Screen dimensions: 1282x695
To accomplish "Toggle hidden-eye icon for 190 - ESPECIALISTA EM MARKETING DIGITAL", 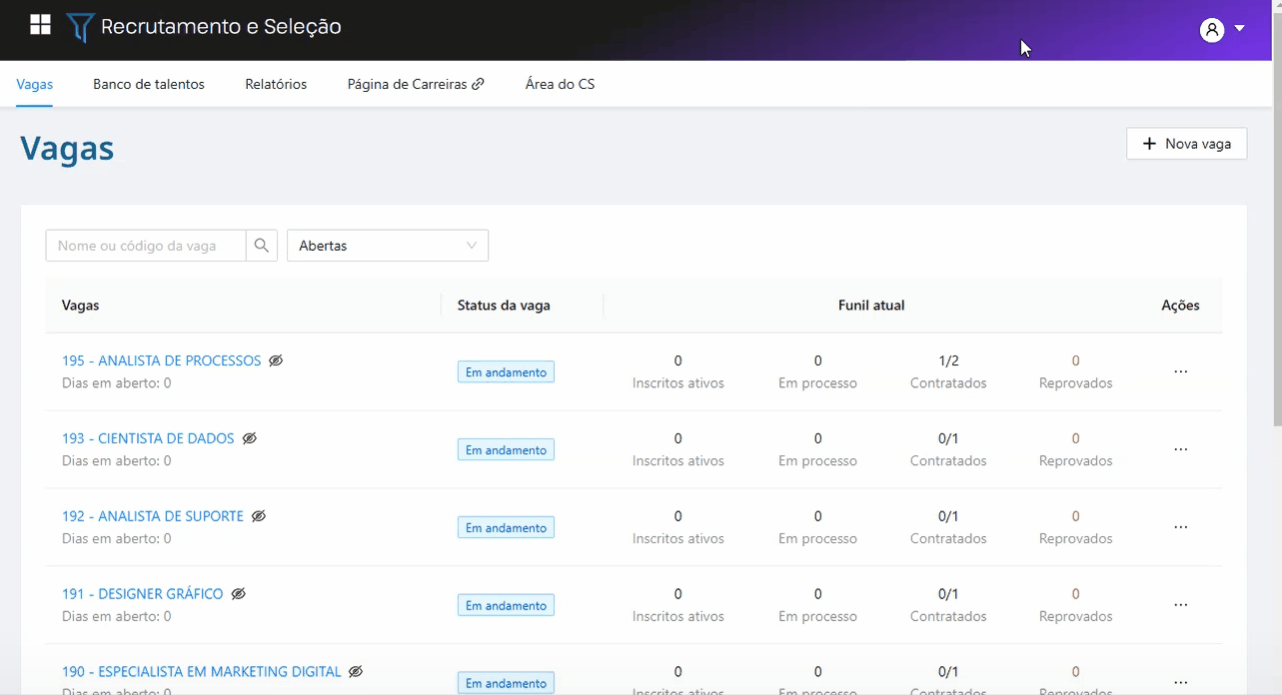I will point(356,672).
